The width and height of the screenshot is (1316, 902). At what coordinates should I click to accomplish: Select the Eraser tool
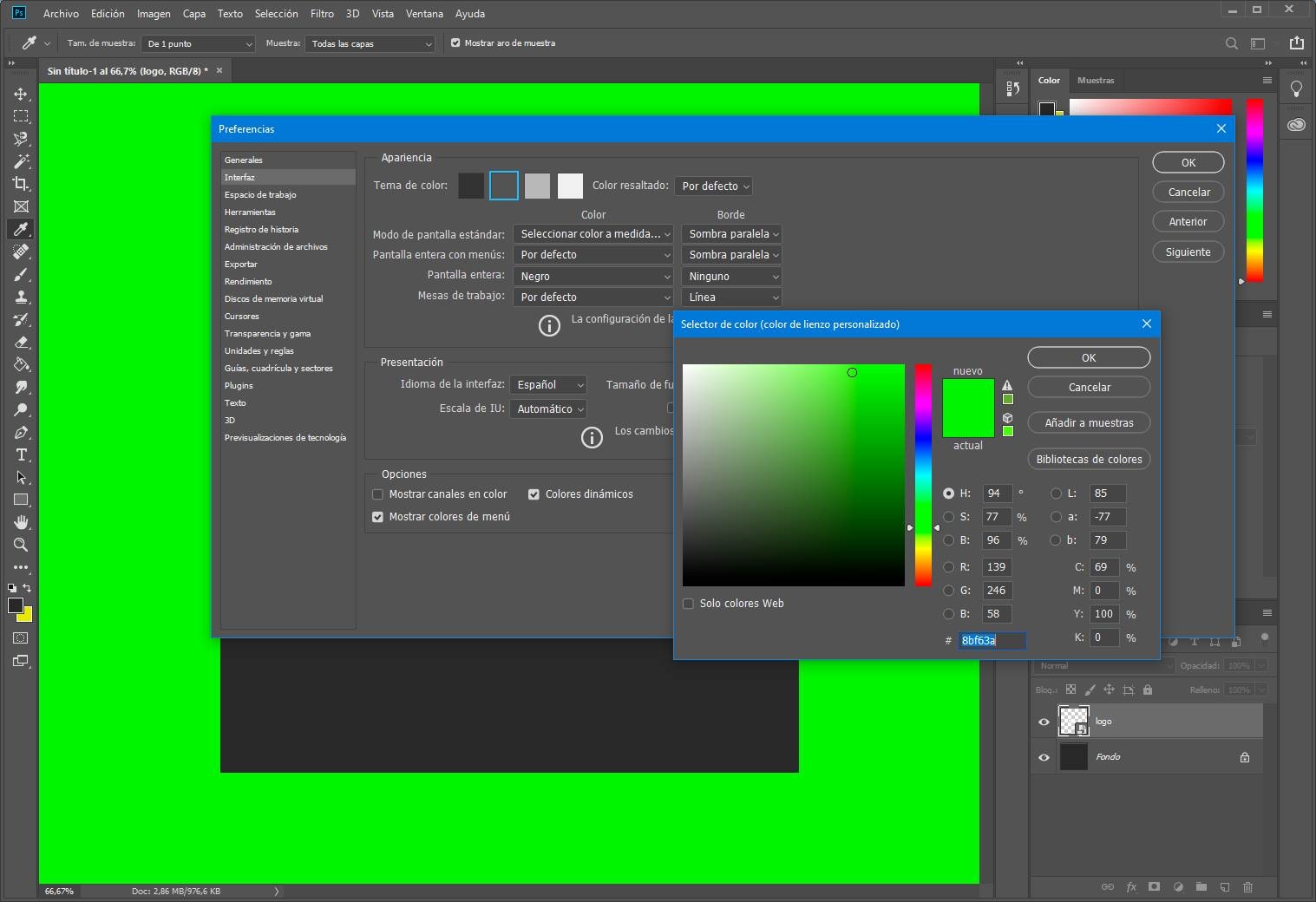click(21, 342)
